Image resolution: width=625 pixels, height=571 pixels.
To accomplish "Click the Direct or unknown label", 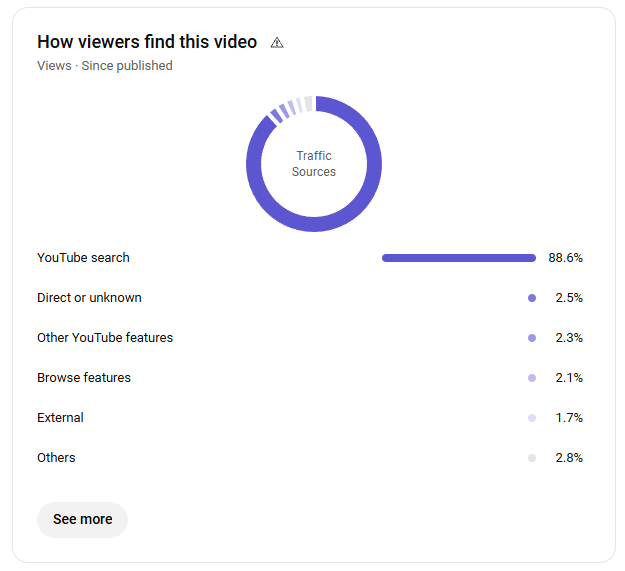I will coord(89,297).
